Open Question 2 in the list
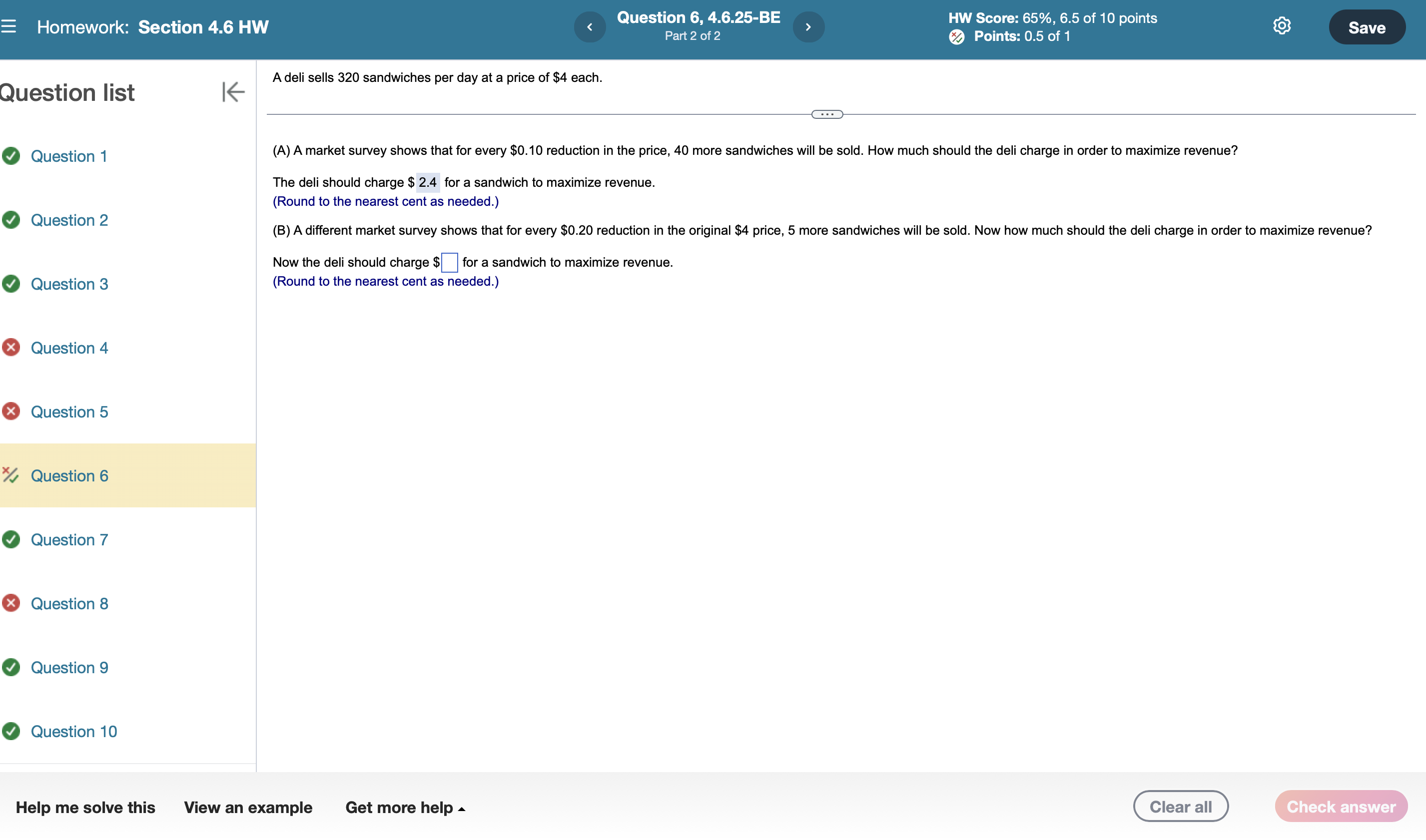The height and width of the screenshot is (840, 1426). pyautogui.click(x=69, y=220)
